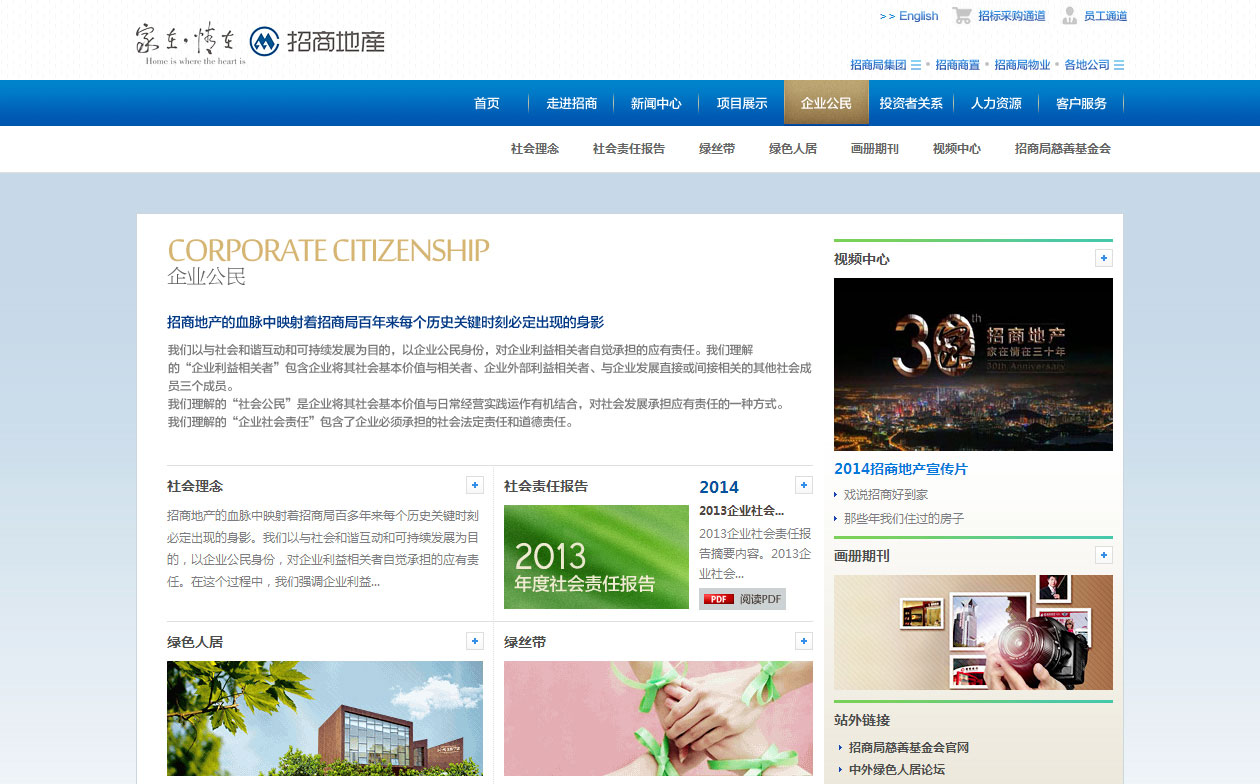The height and width of the screenshot is (784, 1260).
Task: Open the 2014招商地产宣传片 video link
Action: point(901,469)
